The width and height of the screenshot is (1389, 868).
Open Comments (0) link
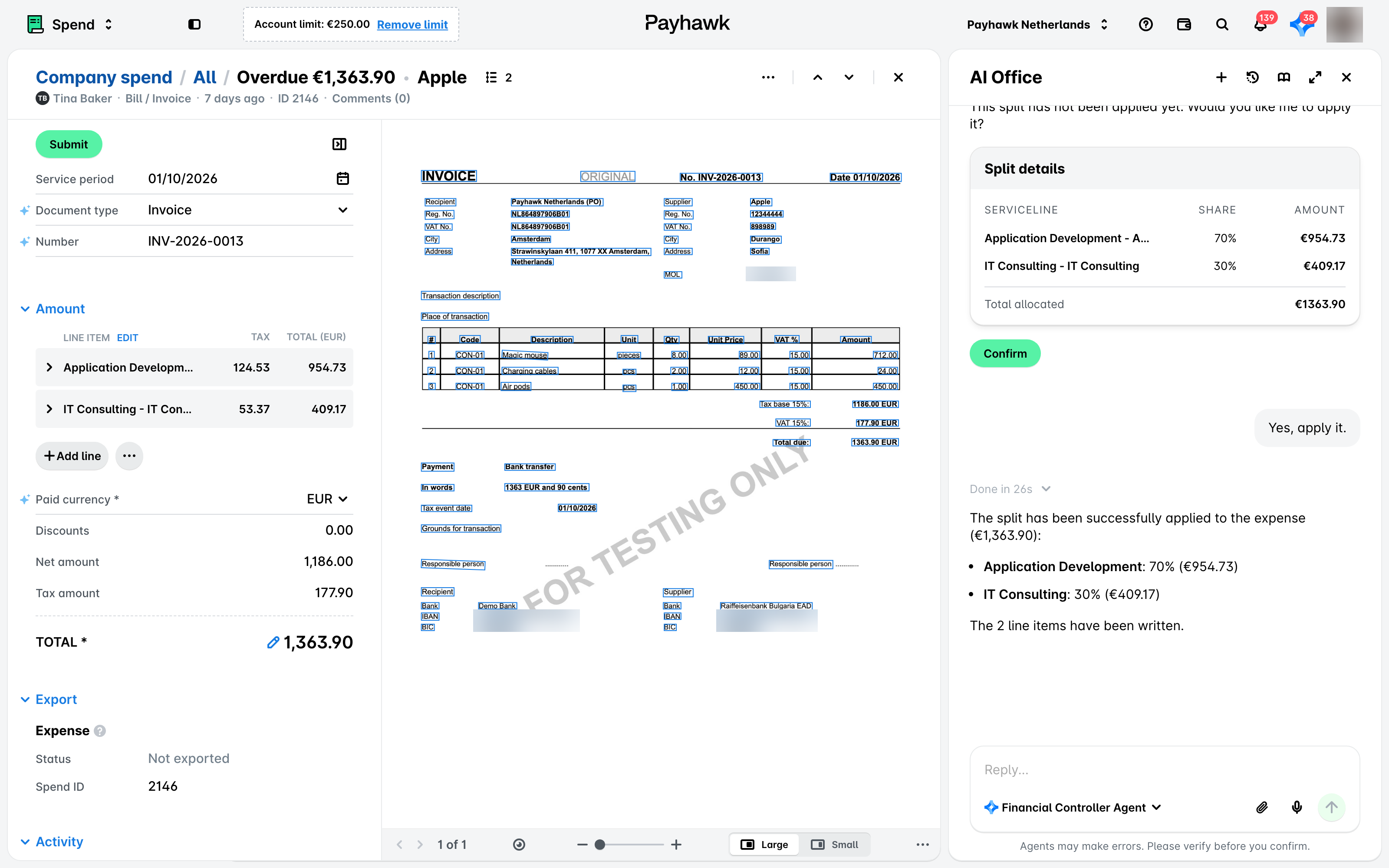[x=371, y=98]
